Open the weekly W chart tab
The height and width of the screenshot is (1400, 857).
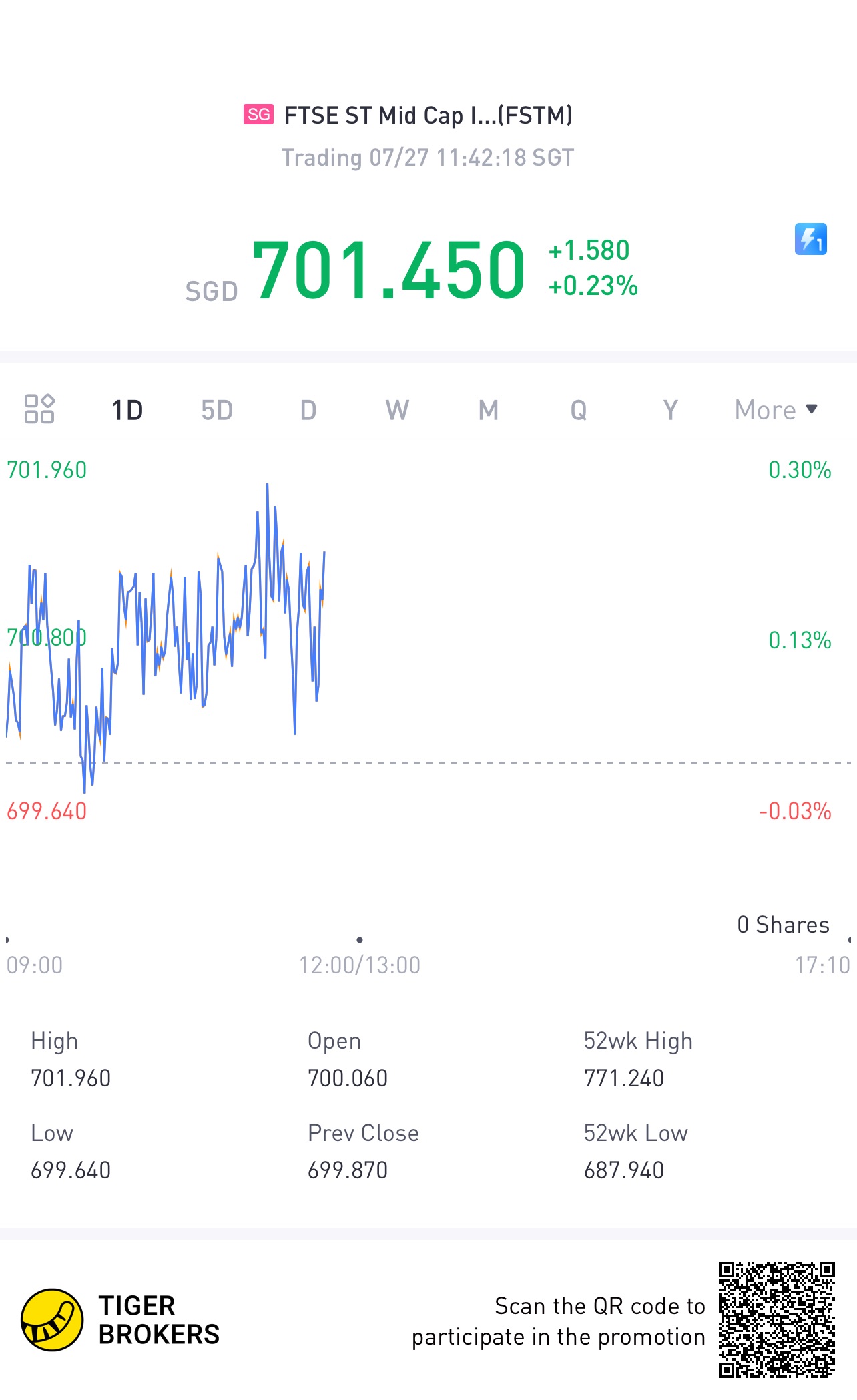[397, 410]
